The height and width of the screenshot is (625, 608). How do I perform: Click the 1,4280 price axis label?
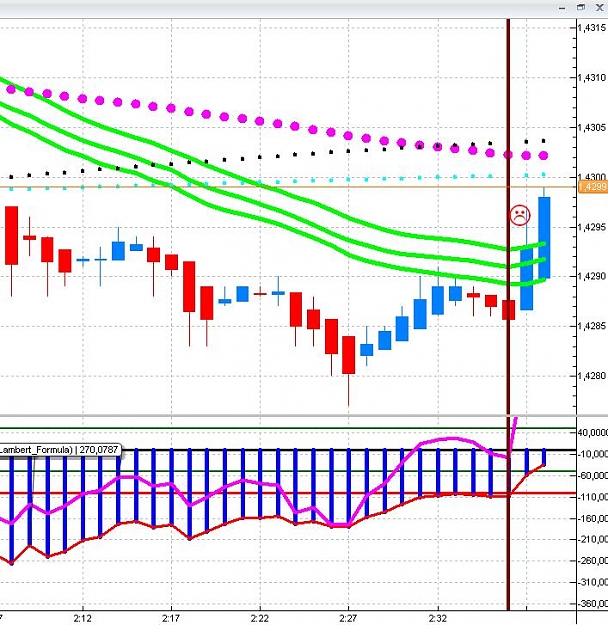pos(592,376)
